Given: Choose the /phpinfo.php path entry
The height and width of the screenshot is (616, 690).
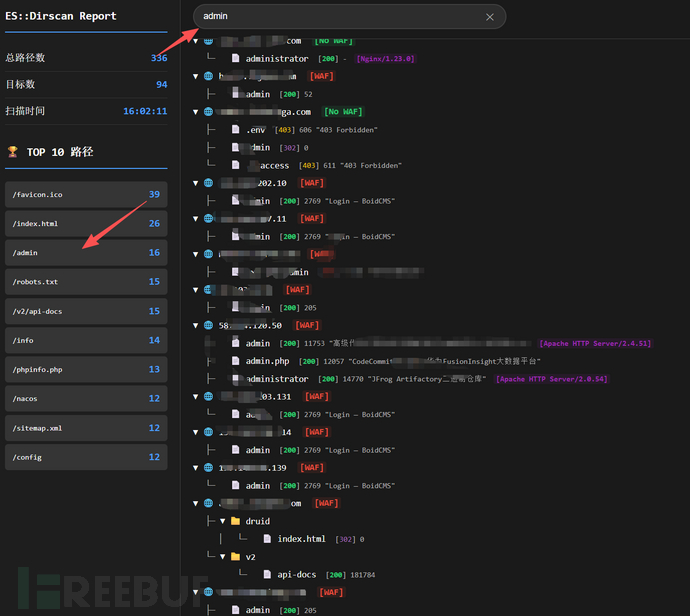Looking at the screenshot, I should [x=86, y=369].
